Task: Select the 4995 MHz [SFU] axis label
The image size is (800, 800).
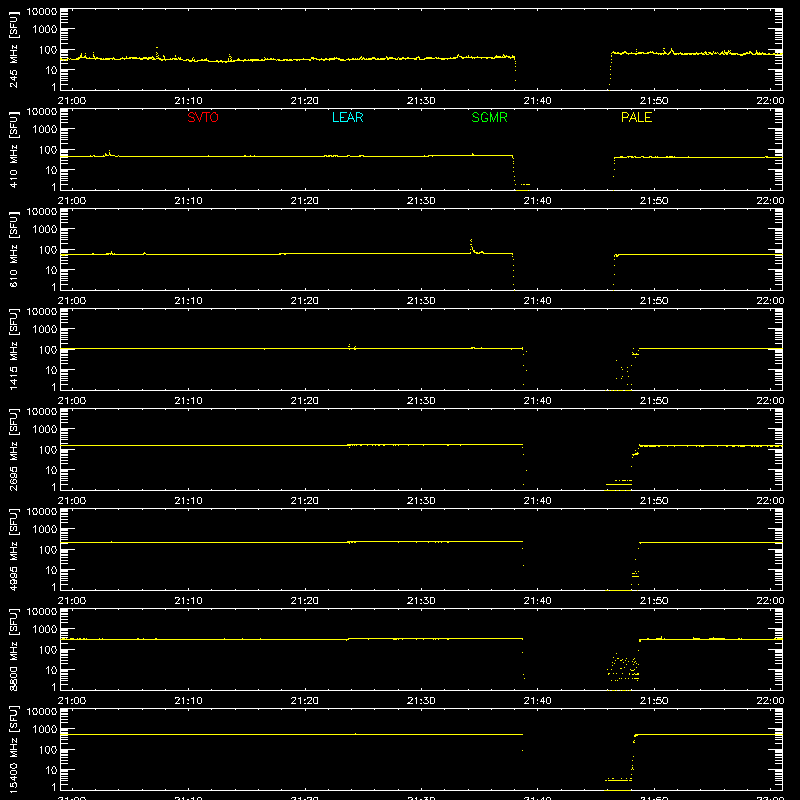Action: [x=14, y=549]
